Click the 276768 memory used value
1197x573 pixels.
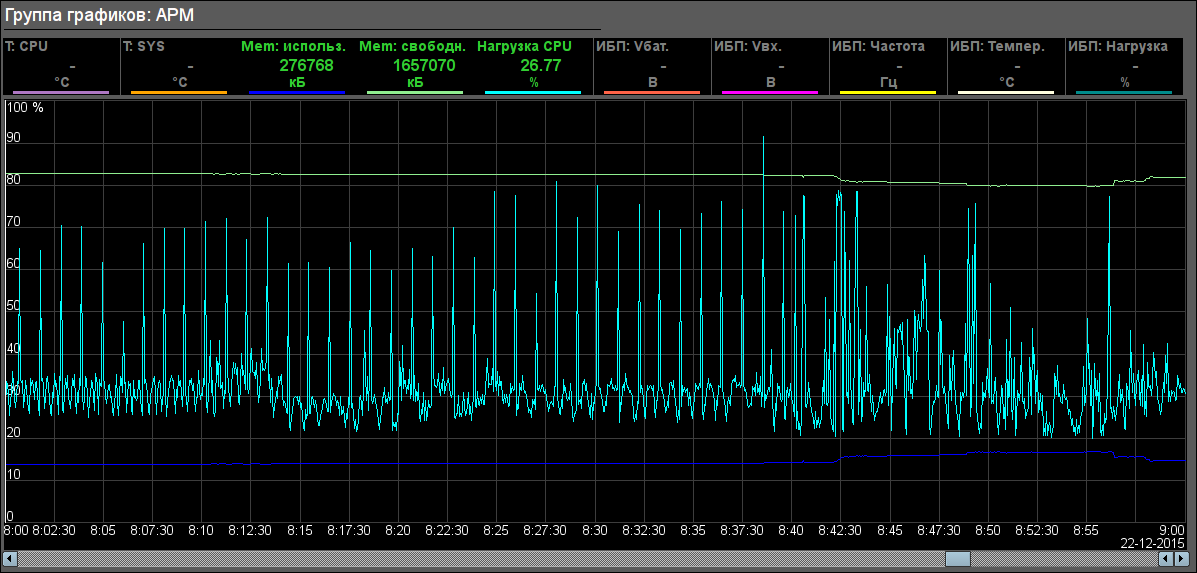[x=306, y=66]
